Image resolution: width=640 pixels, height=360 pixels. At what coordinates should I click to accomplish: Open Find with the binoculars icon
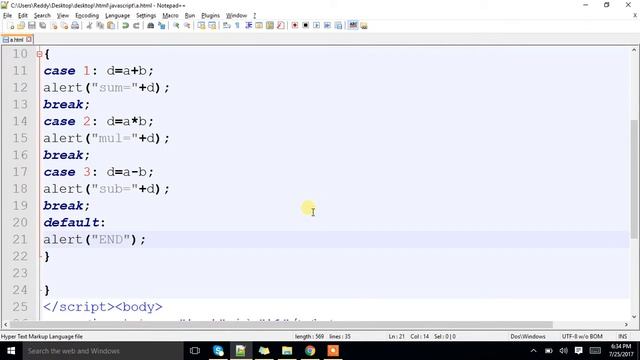151,26
